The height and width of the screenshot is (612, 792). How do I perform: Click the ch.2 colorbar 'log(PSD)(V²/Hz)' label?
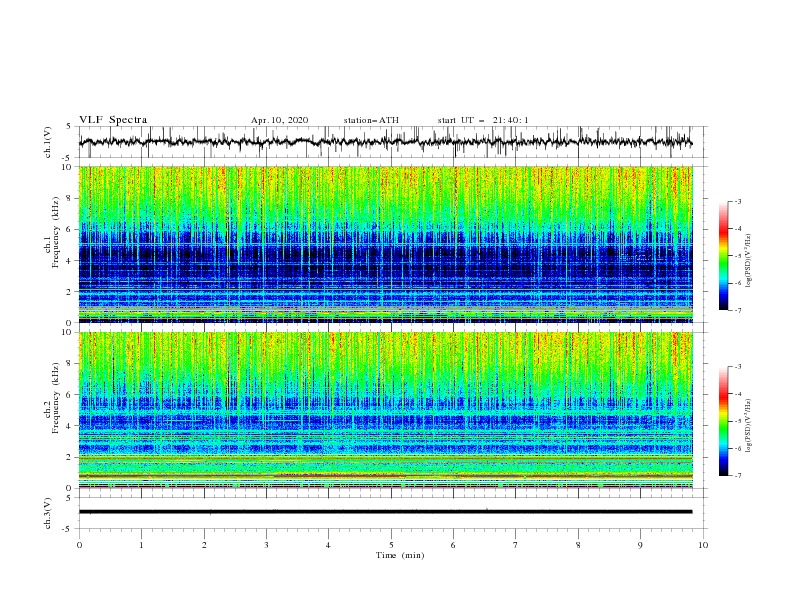click(x=749, y=426)
